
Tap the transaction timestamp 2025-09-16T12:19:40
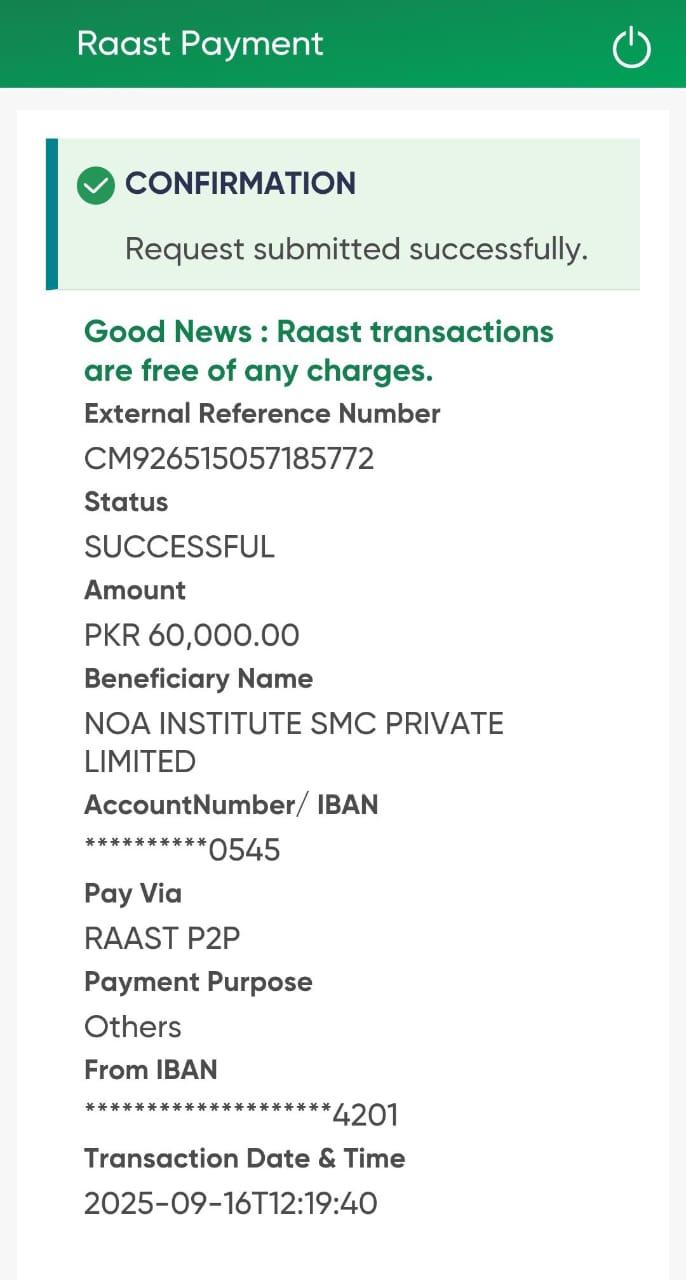(231, 1203)
